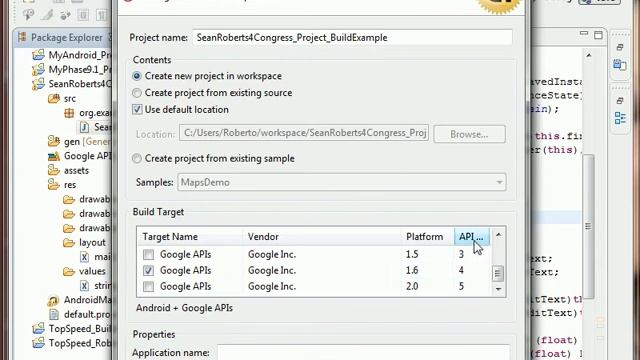Click the TopSpeed_Rob project icon

(x=38, y=343)
